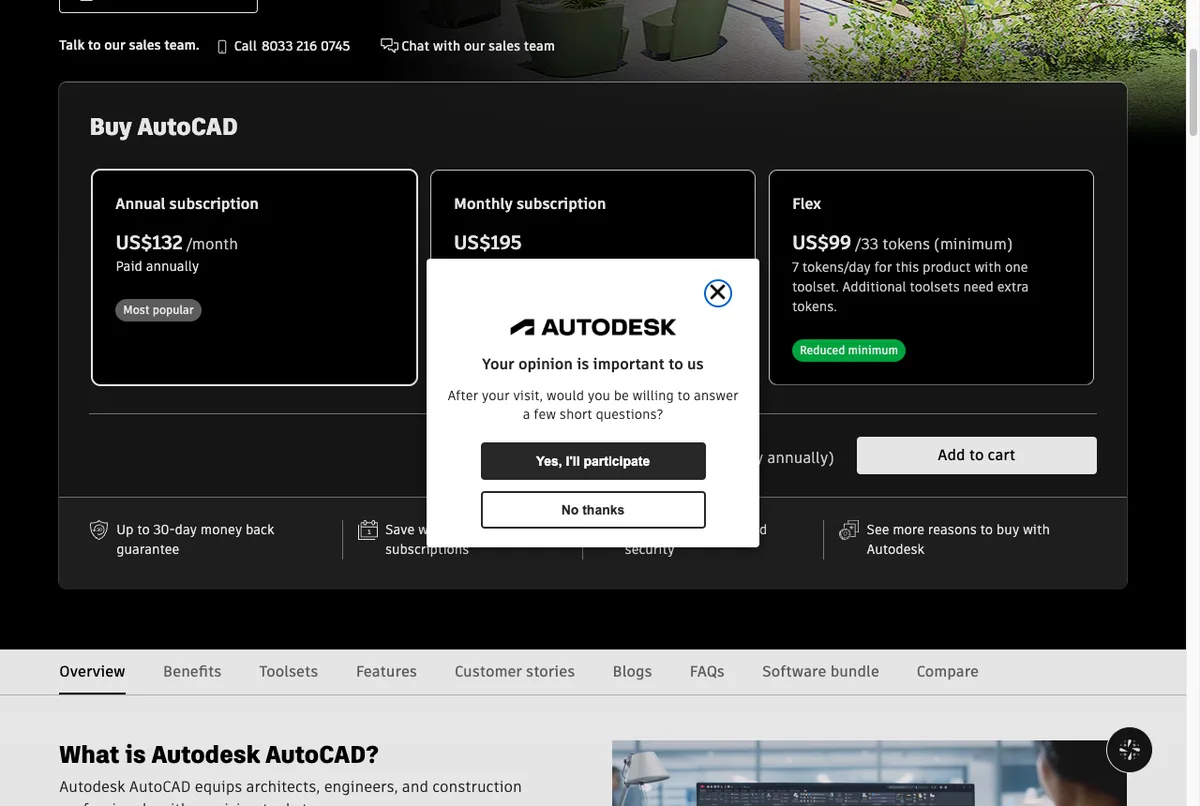Call sales at 8033 216 0745

pos(292,46)
